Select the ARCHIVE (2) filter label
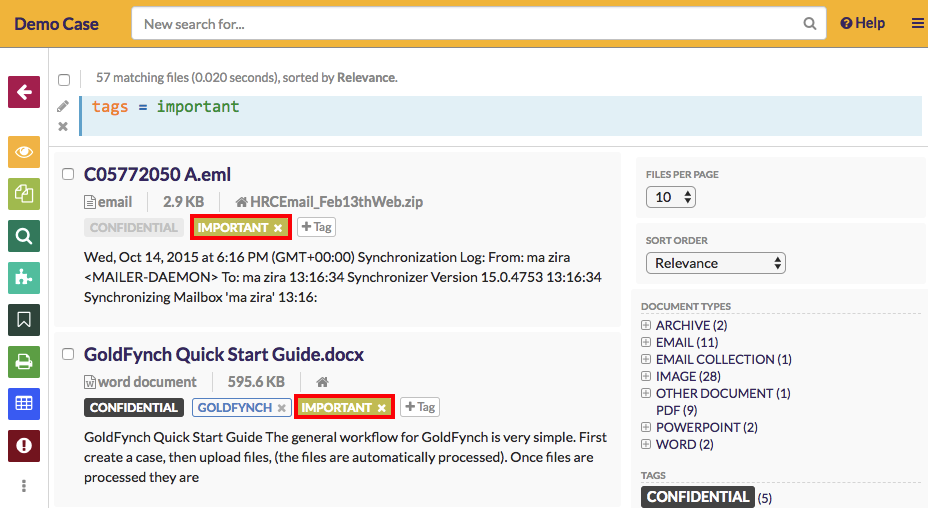Screen dimensions: 928x508 (691, 325)
